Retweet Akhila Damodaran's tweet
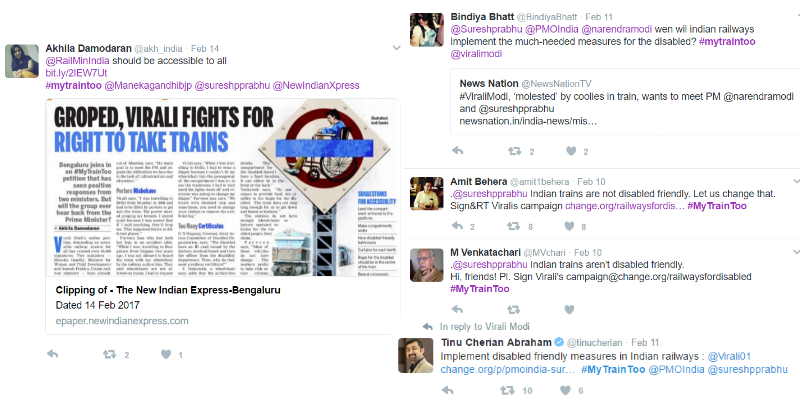This screenshot has width=800, height=400. [110, 354]
